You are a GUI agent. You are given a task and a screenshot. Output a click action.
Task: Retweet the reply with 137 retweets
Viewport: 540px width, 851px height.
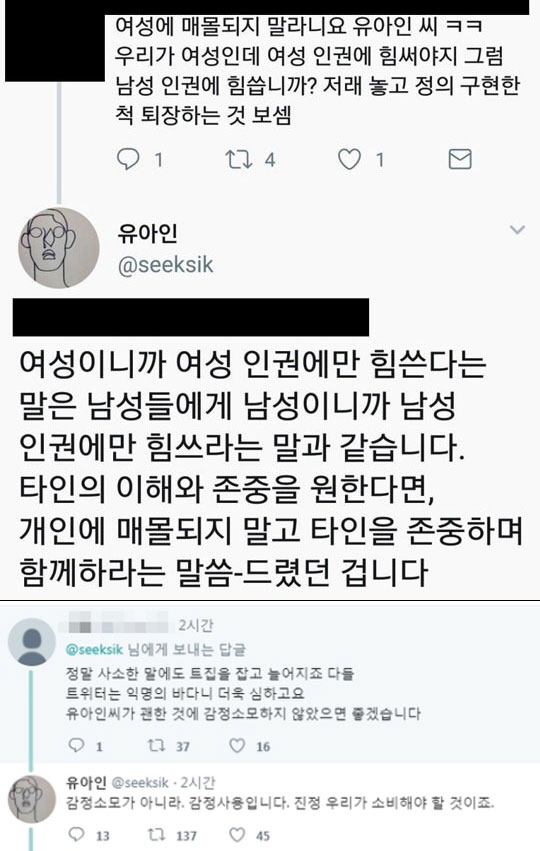pyautogui.click(x=157, y=834)
